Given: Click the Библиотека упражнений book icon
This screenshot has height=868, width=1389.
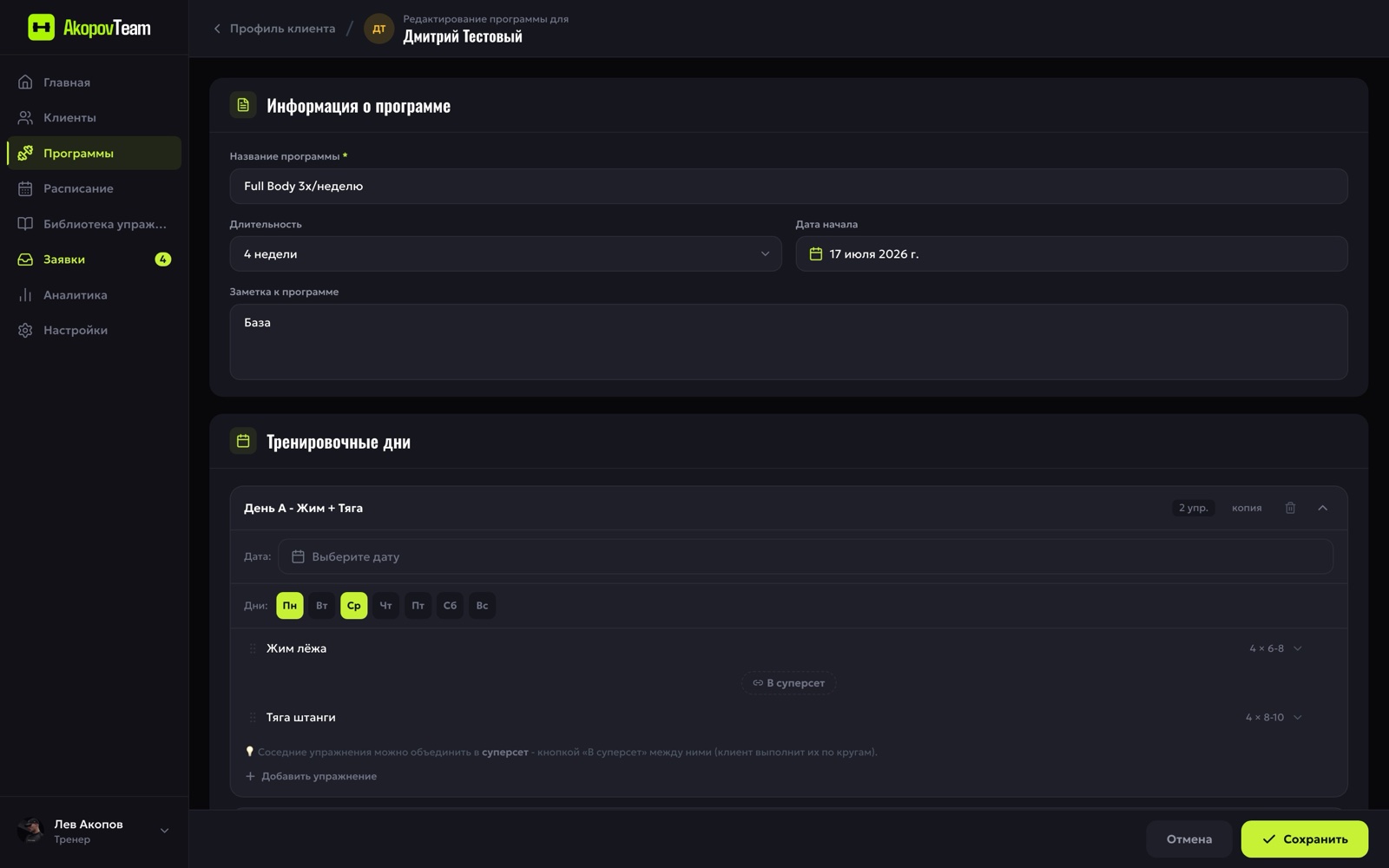Looking at the screenshot, I should click(x=25, y=224).
